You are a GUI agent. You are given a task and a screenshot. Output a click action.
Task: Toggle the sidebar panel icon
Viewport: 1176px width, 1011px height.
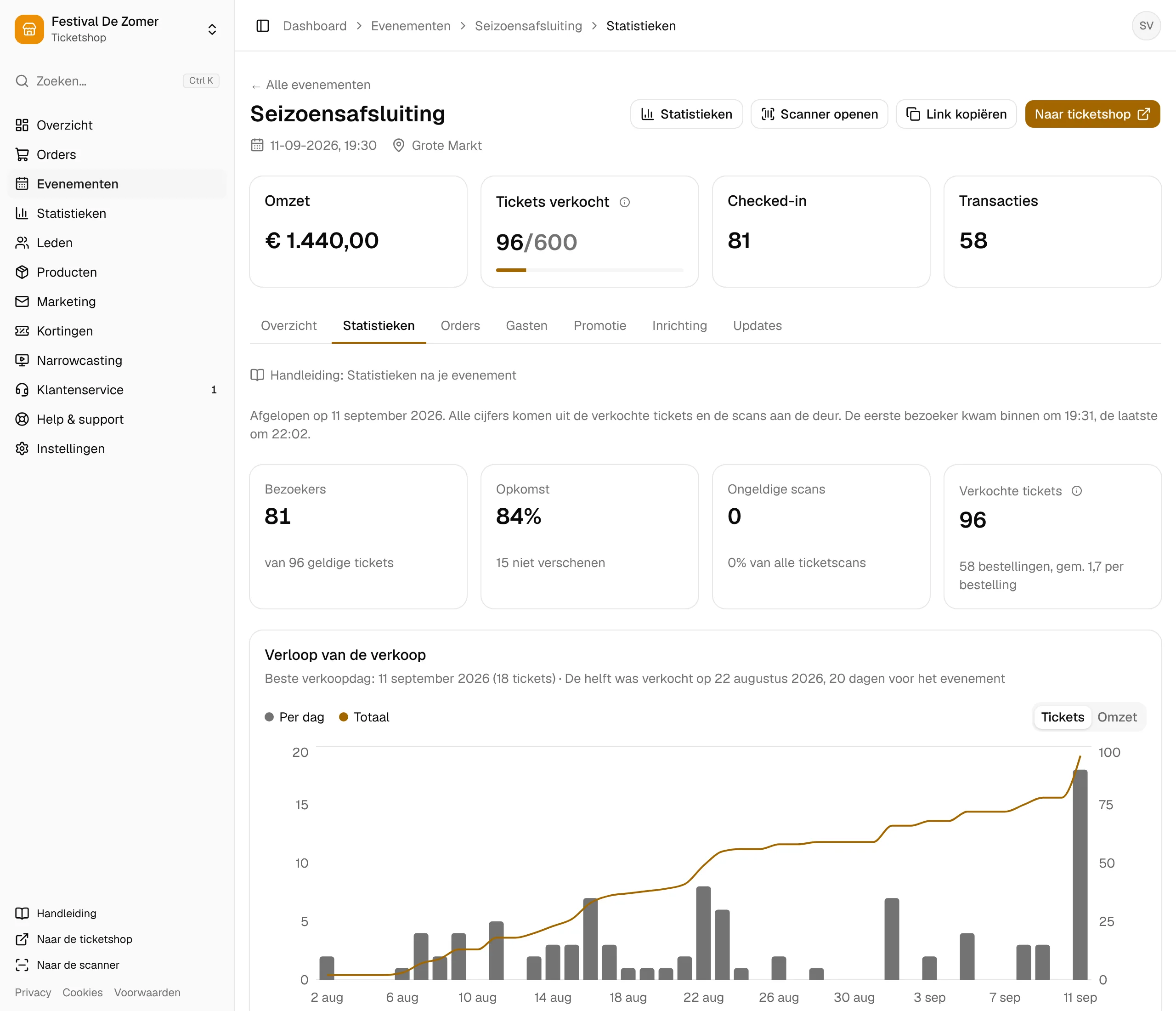262,26
